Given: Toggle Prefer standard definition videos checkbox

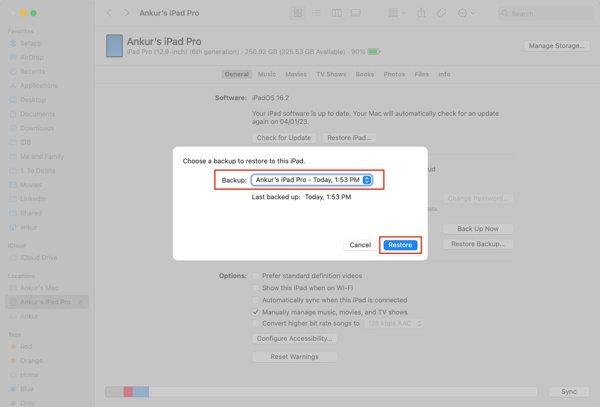Looking at the screenshot, I should pos(256,276).
